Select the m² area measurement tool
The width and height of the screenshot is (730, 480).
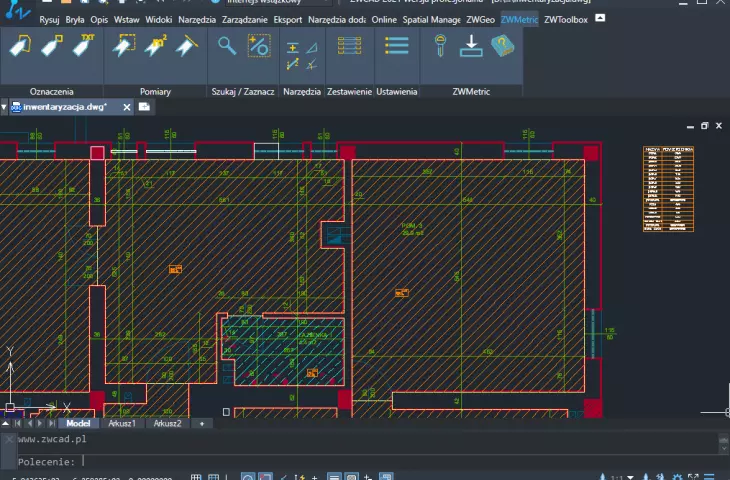pyautogui.click(x=155, y=46)
